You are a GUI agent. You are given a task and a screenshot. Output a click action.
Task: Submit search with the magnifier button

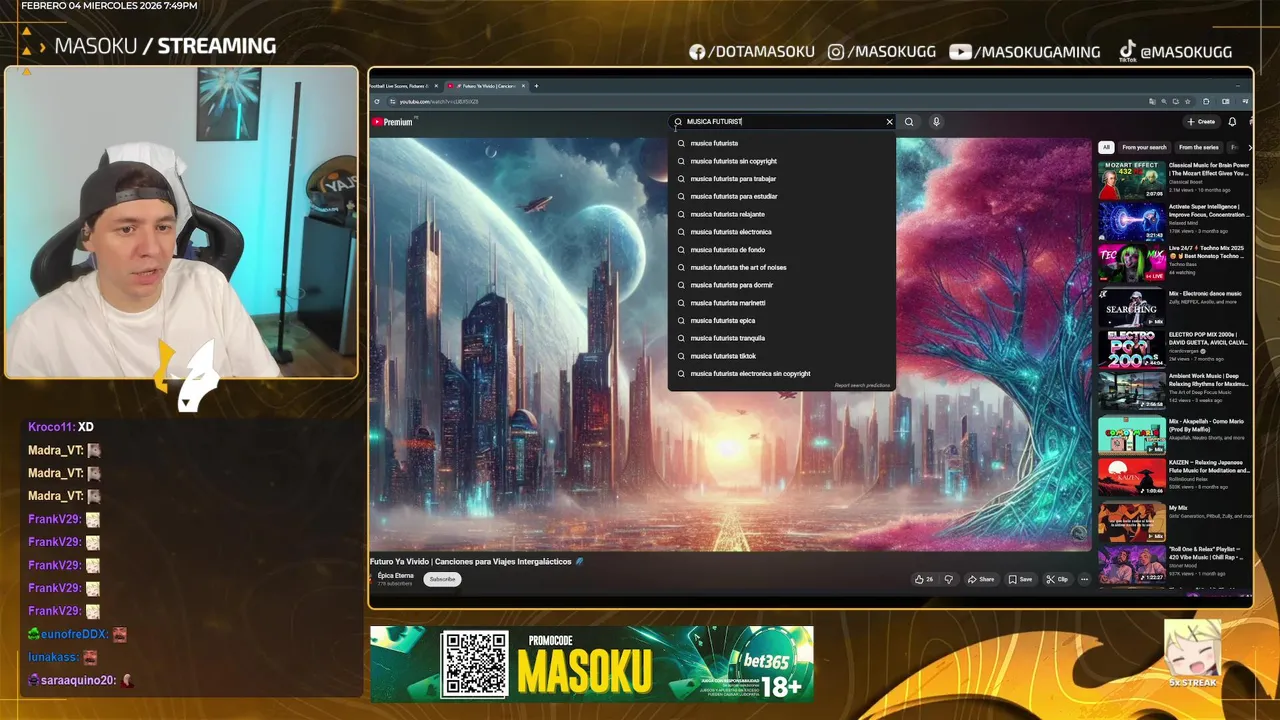(909, 122)
